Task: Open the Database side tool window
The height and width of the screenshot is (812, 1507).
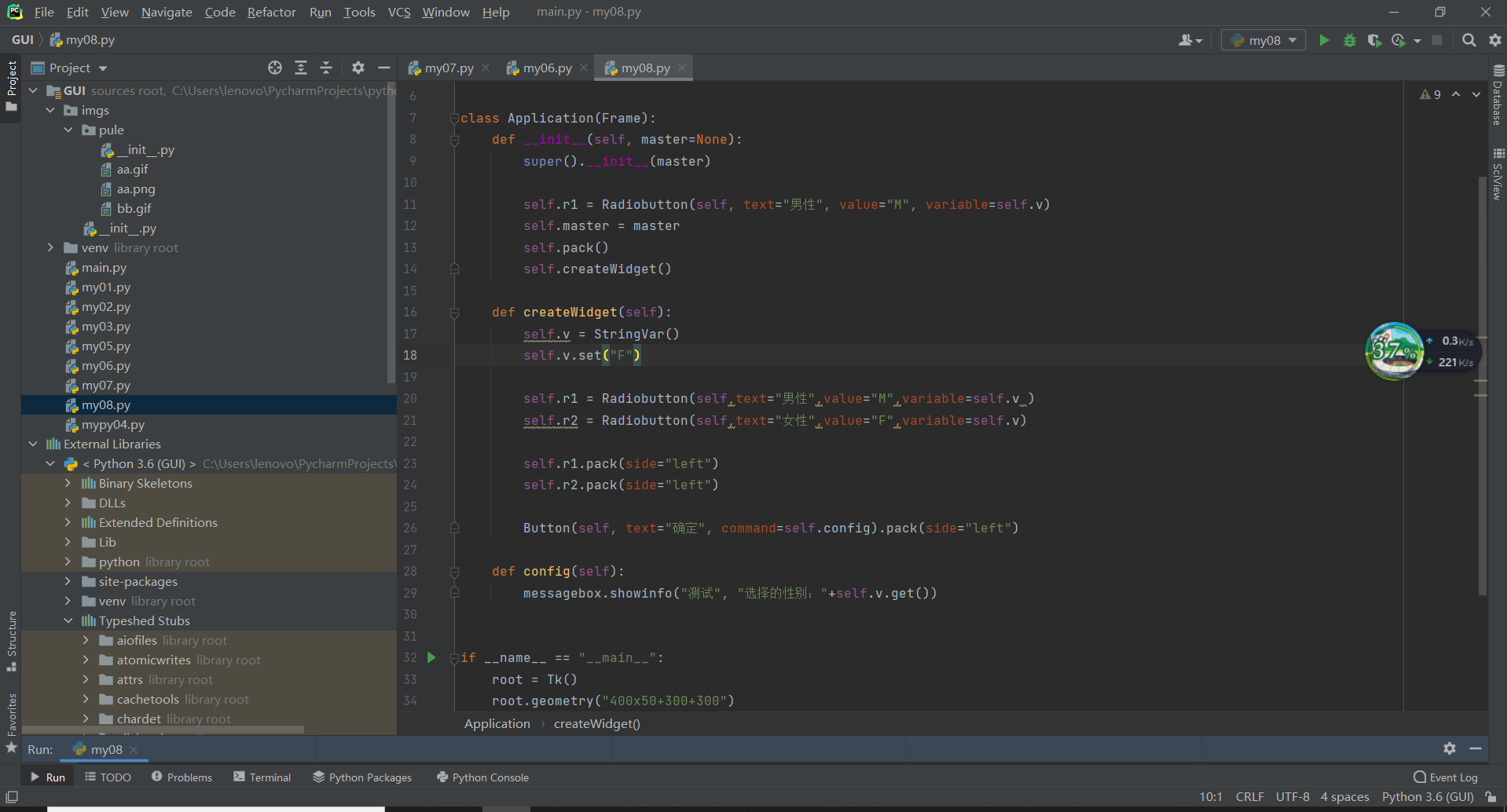Action: [1498, 96]
